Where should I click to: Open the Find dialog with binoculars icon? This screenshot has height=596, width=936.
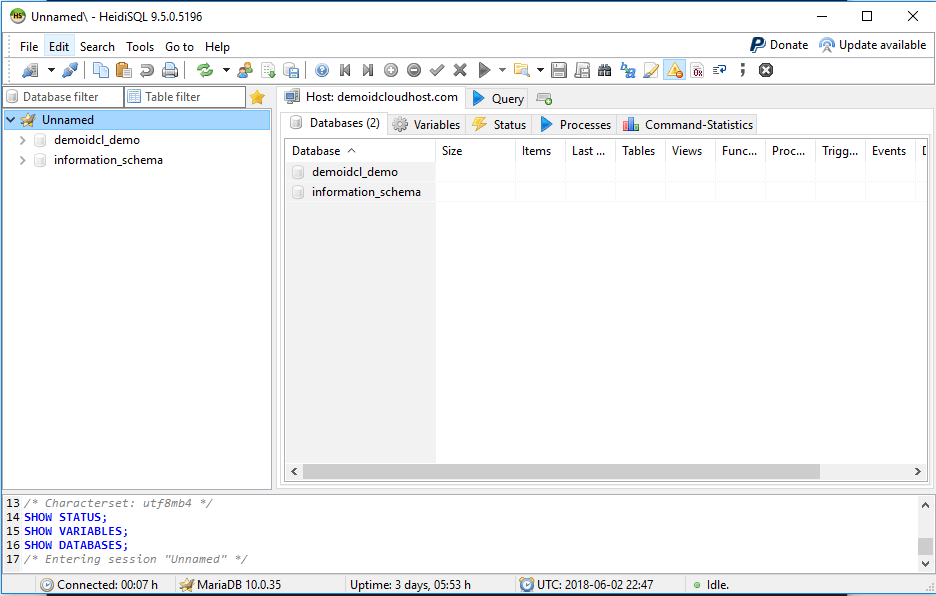point(606,70)
